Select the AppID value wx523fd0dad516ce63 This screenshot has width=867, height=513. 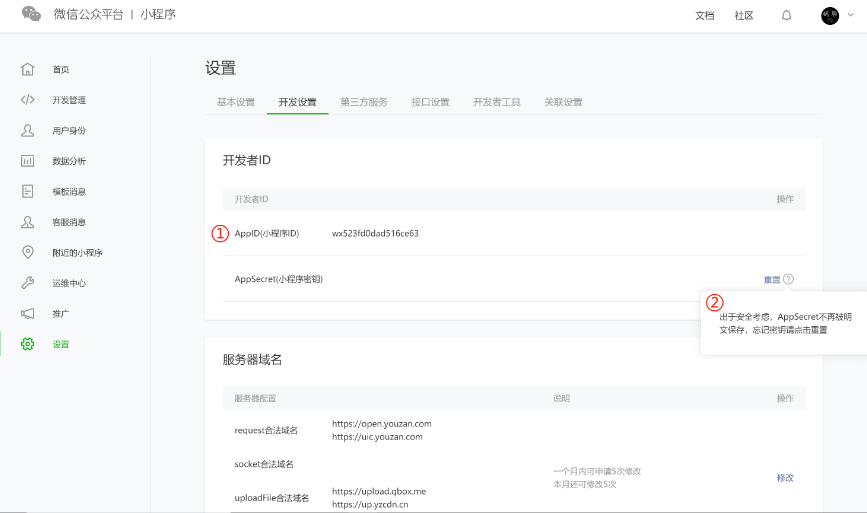375,233
